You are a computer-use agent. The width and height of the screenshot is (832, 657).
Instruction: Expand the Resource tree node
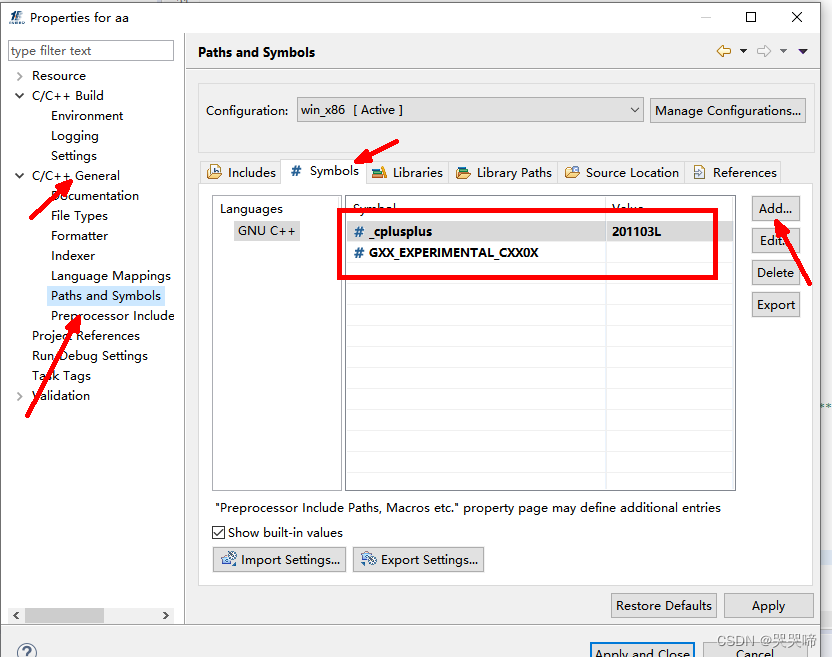pos(18,75)
